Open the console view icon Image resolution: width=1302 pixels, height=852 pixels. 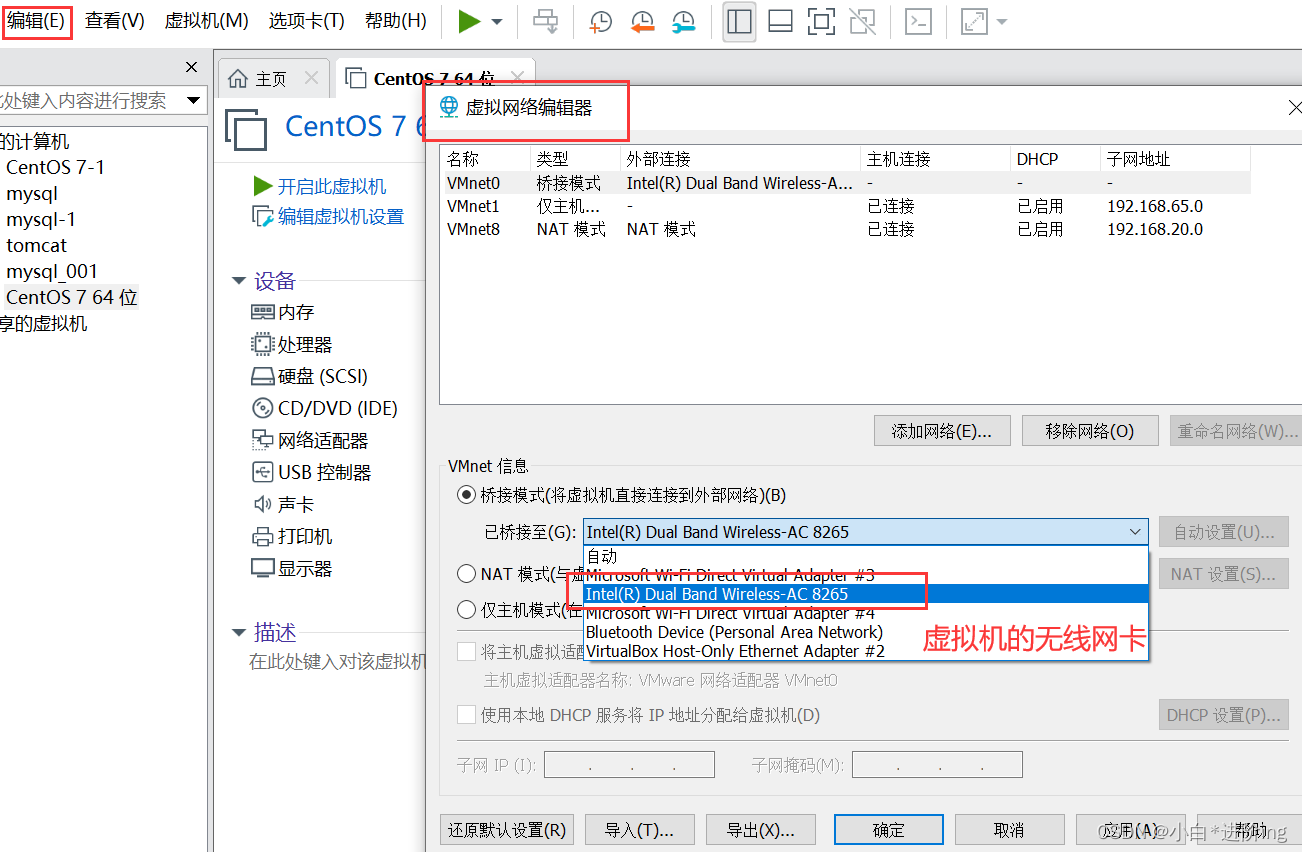pos(918,22)
